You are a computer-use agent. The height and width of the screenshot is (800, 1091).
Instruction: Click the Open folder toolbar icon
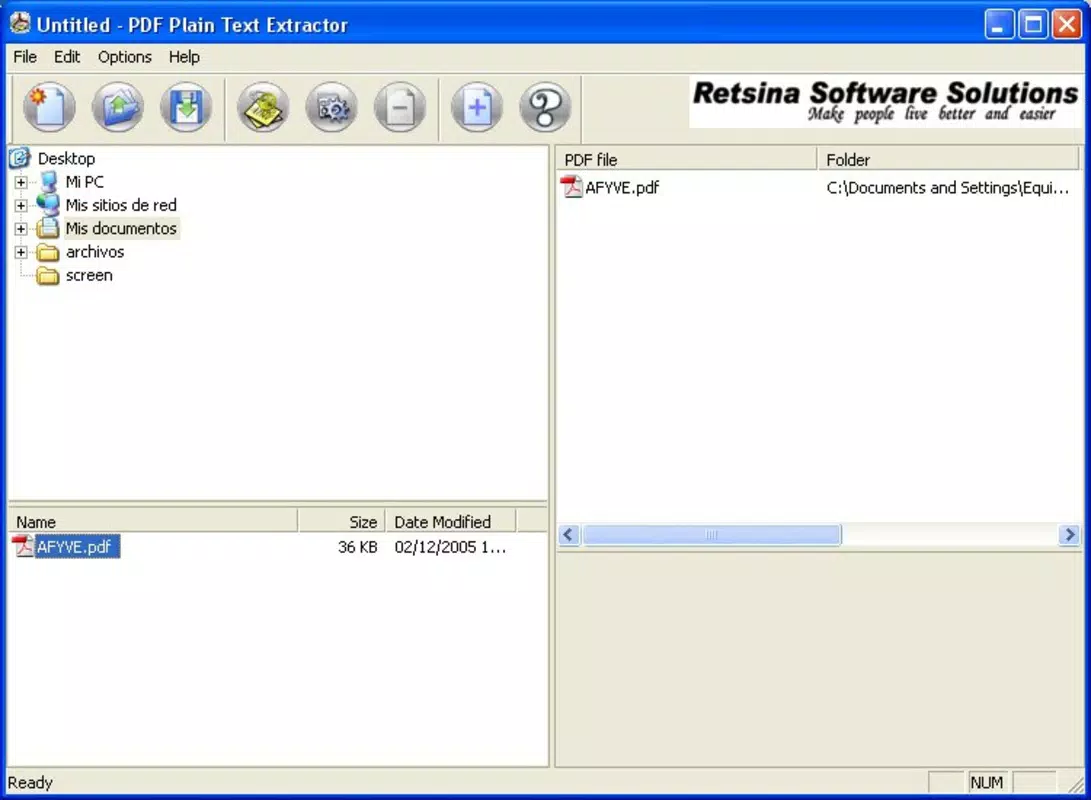point(118,107)
